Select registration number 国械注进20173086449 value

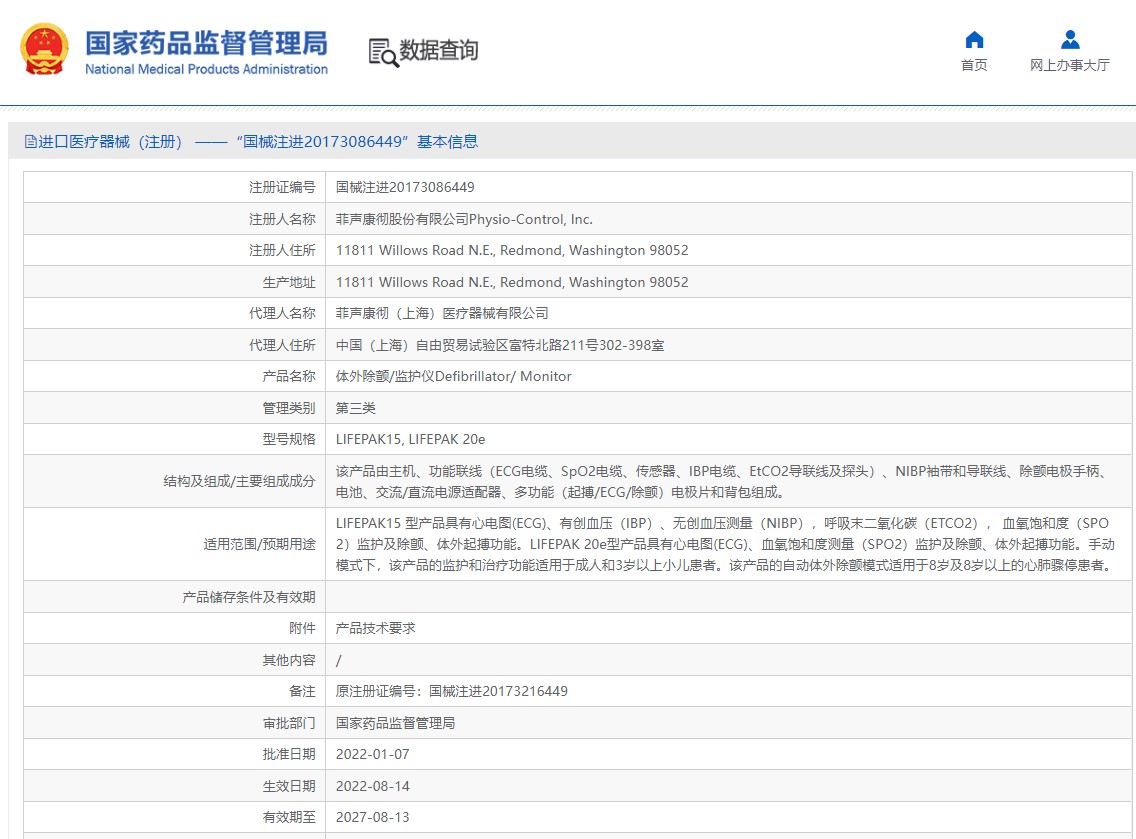[x=405, y=188]
